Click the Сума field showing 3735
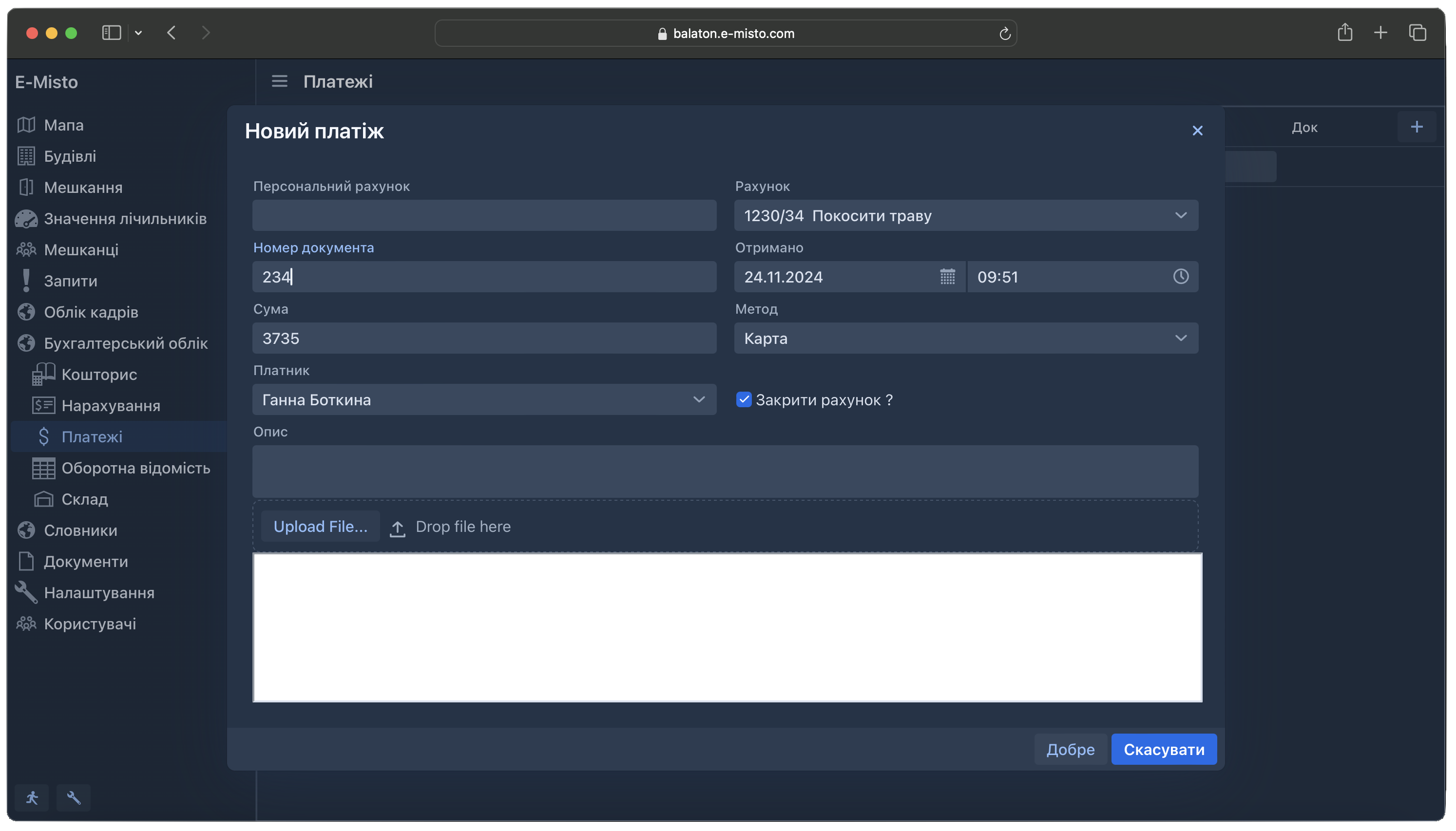Viewport: 1456px width, 831px height. pyautogui.click(x=484, y=338)
